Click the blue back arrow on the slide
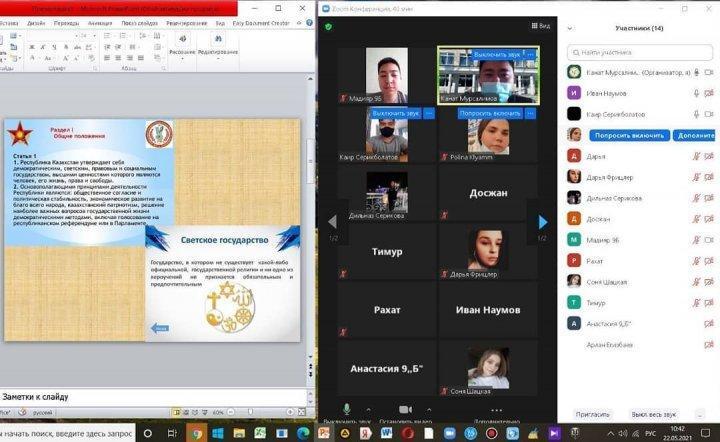The image size is (720, 442). click(x=160, y=328)
